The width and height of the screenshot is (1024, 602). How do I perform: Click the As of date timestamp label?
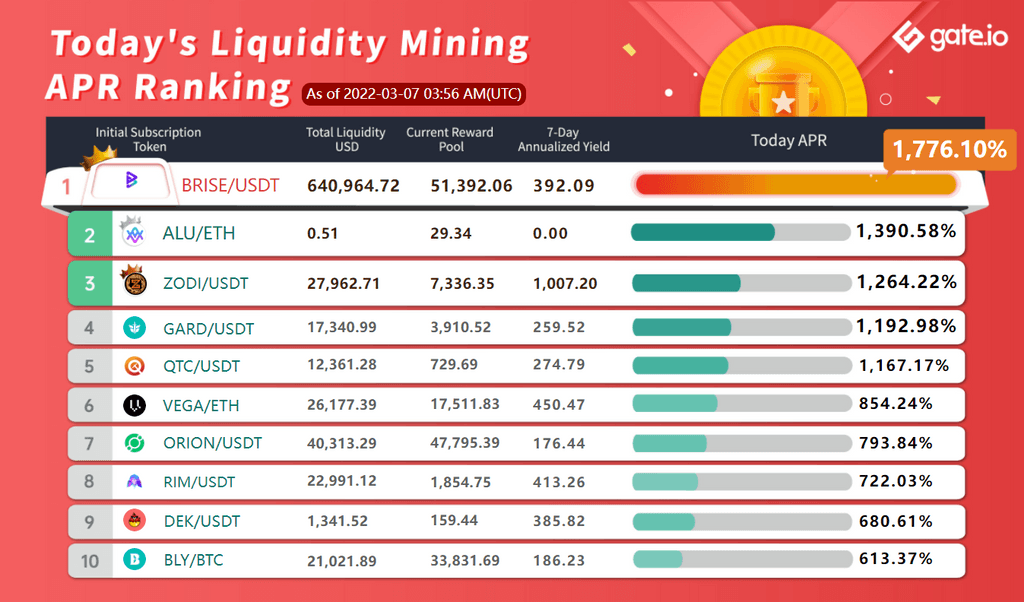(413, 94)
